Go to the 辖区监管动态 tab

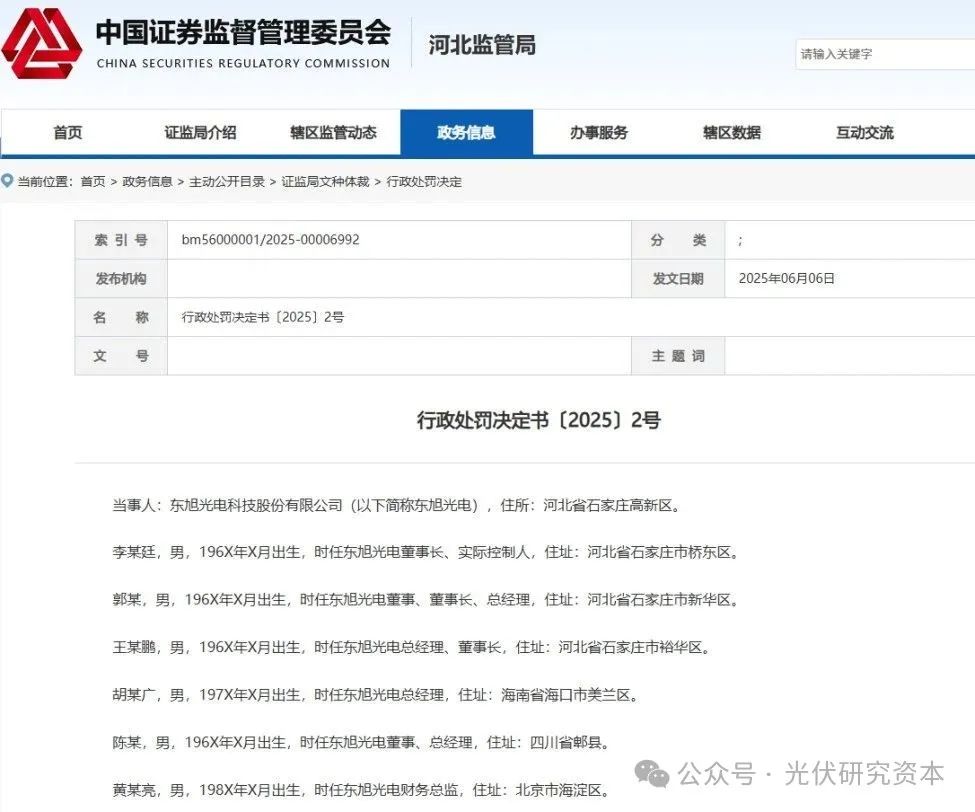click(333, 133)
